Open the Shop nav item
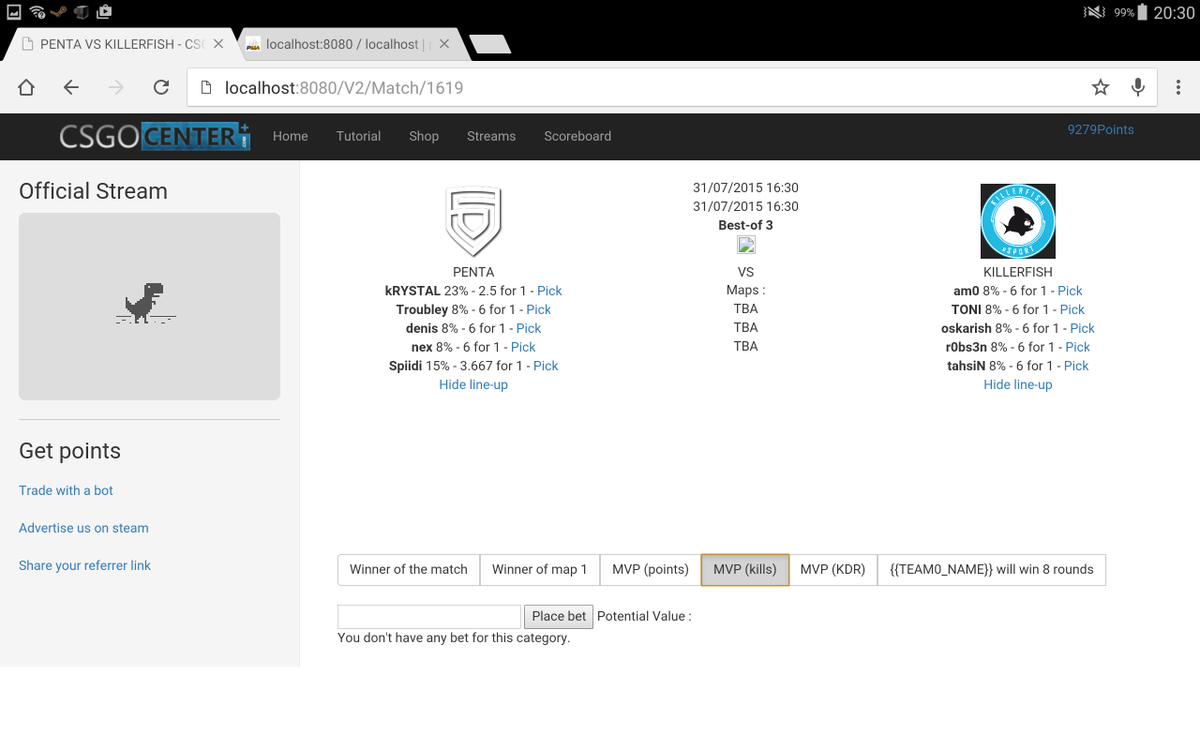 pos(424,136)
